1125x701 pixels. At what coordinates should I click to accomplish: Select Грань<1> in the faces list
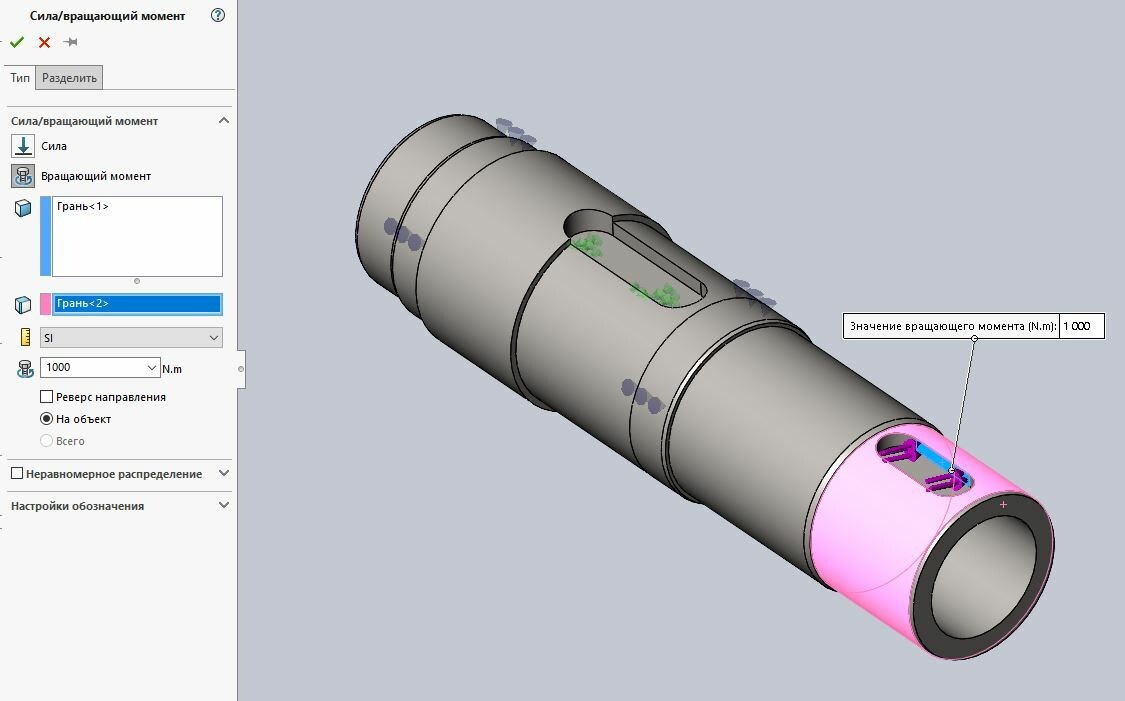83,207
